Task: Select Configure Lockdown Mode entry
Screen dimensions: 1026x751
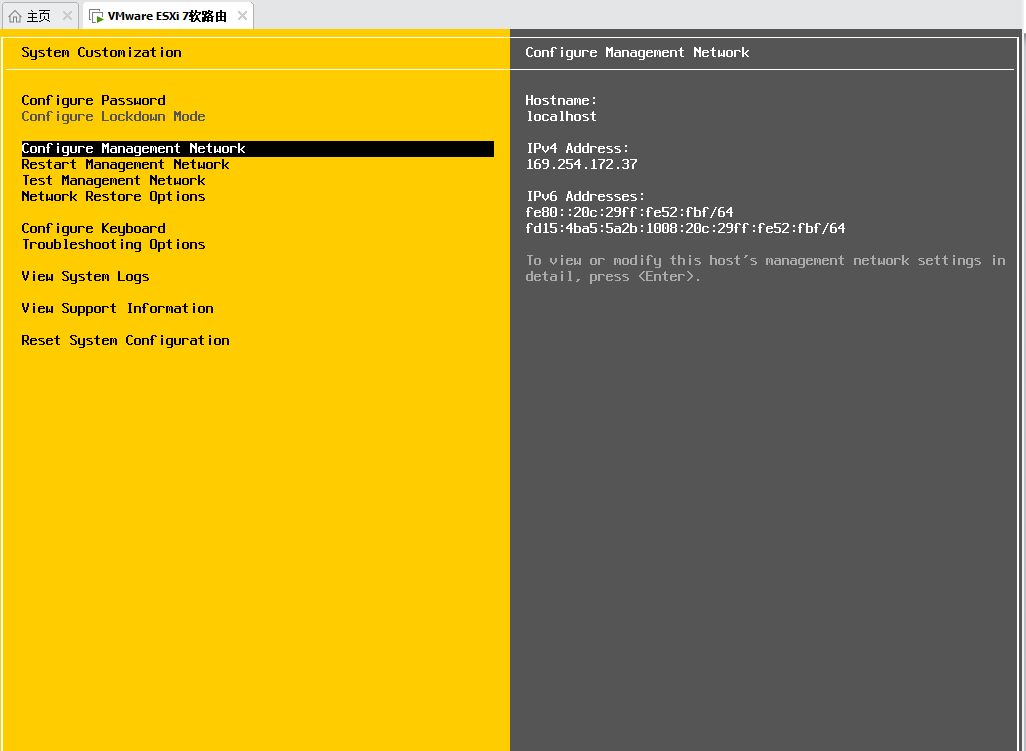Action: pyautogui.click(x=113, y=116)
